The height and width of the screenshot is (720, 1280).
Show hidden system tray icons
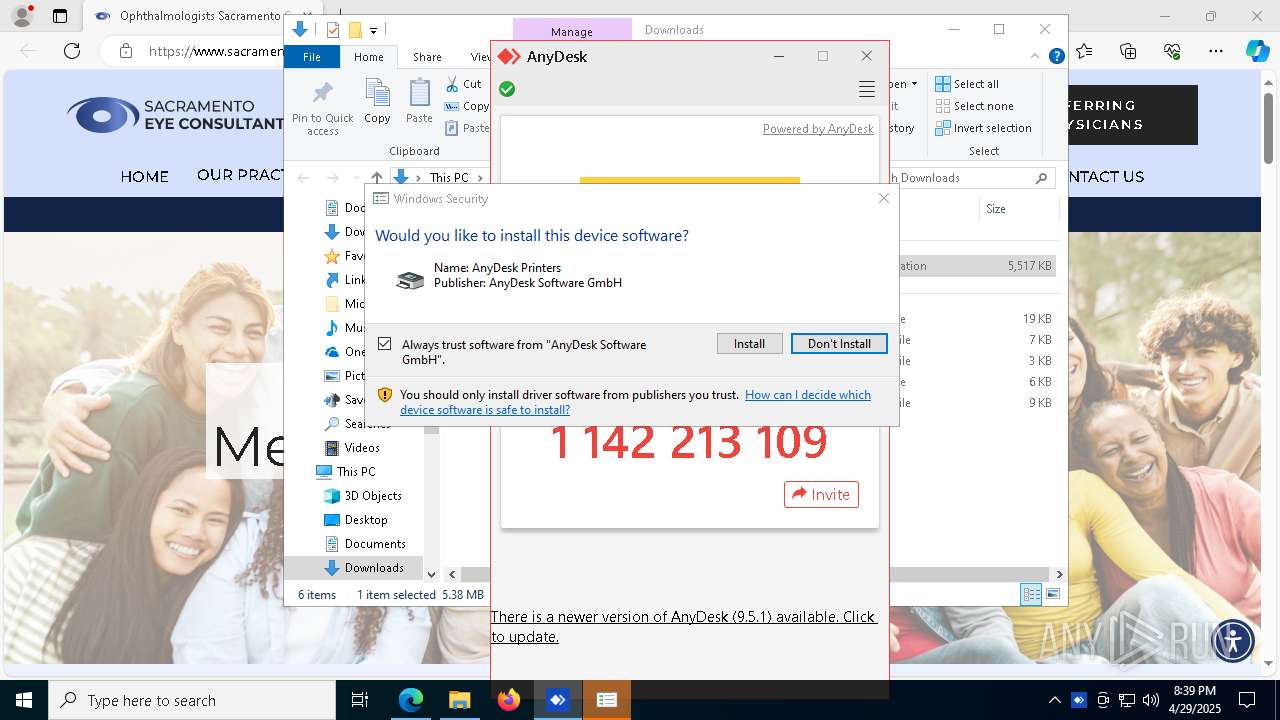(1054, 700)
